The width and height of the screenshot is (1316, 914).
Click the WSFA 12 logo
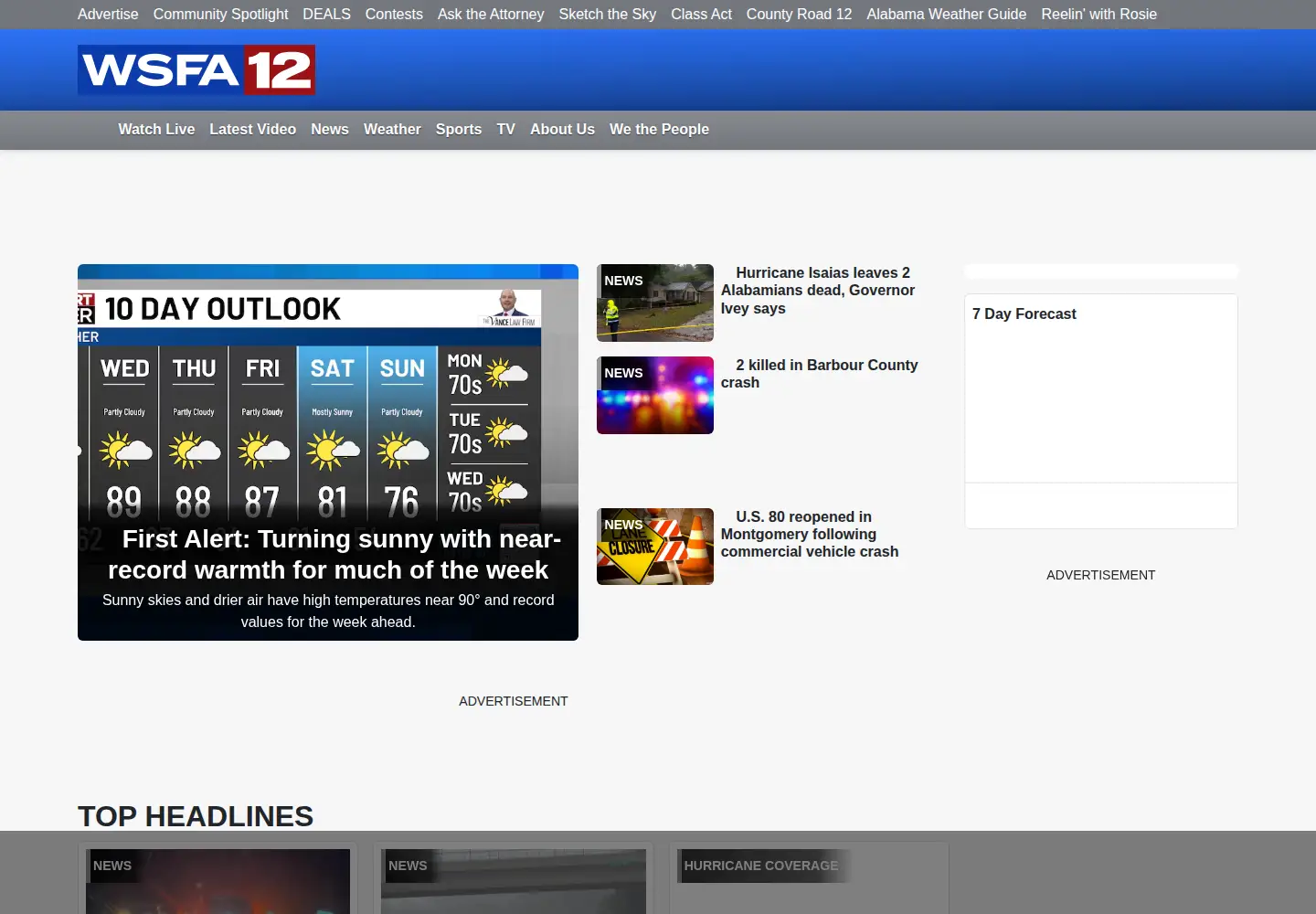coord(196,69)
